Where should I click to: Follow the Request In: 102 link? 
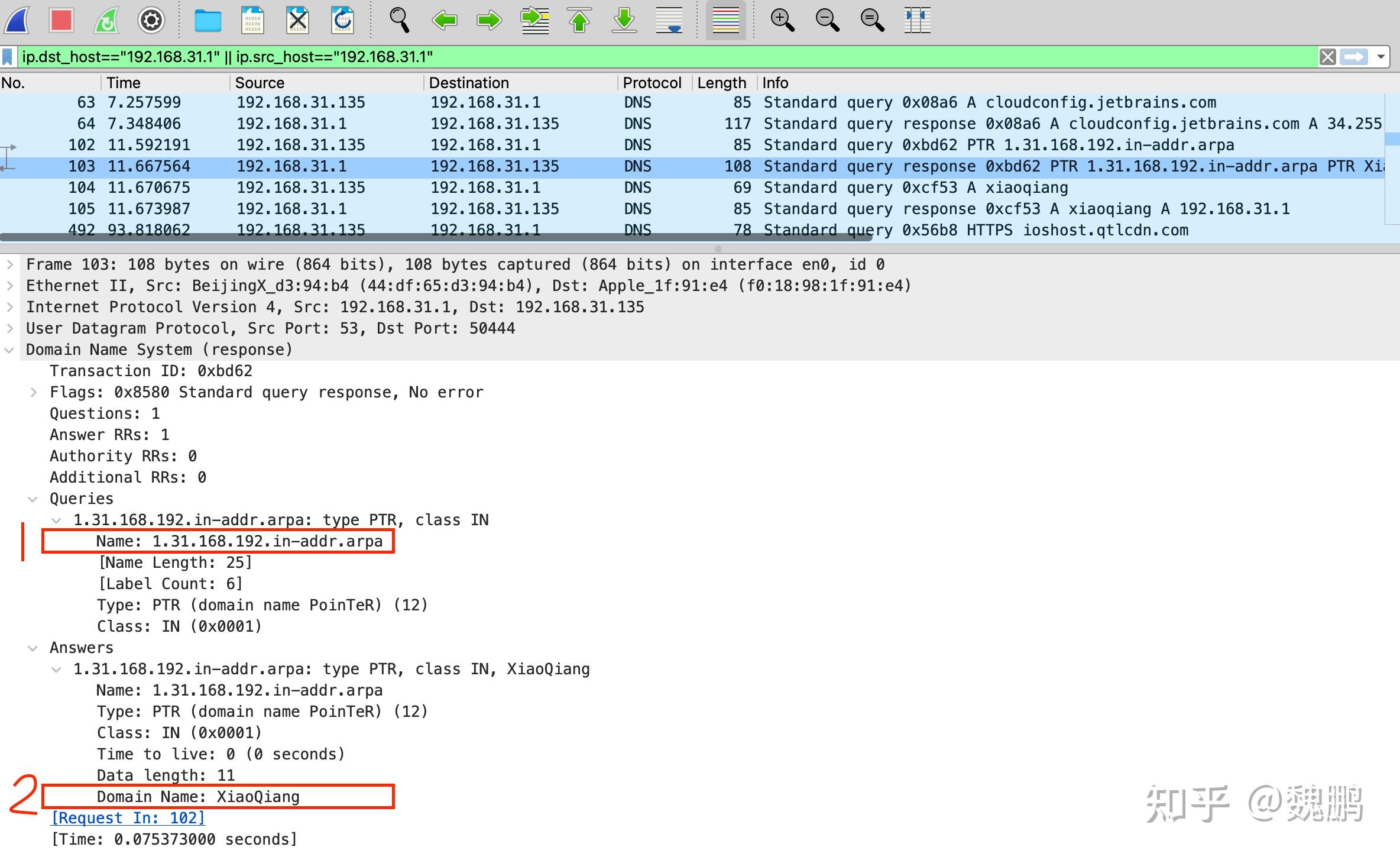pos(127,817)
